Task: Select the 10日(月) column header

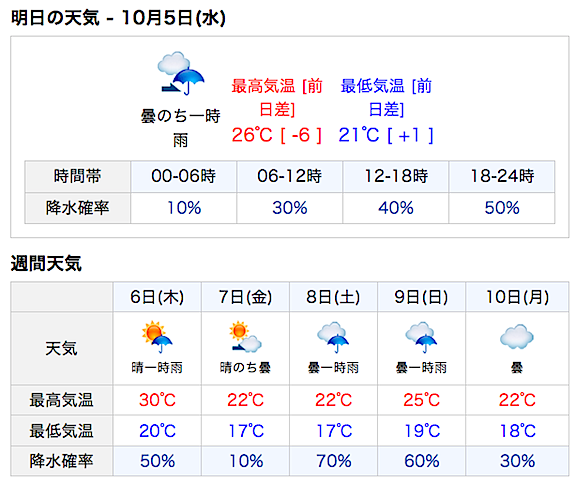Action: (517, 297)
